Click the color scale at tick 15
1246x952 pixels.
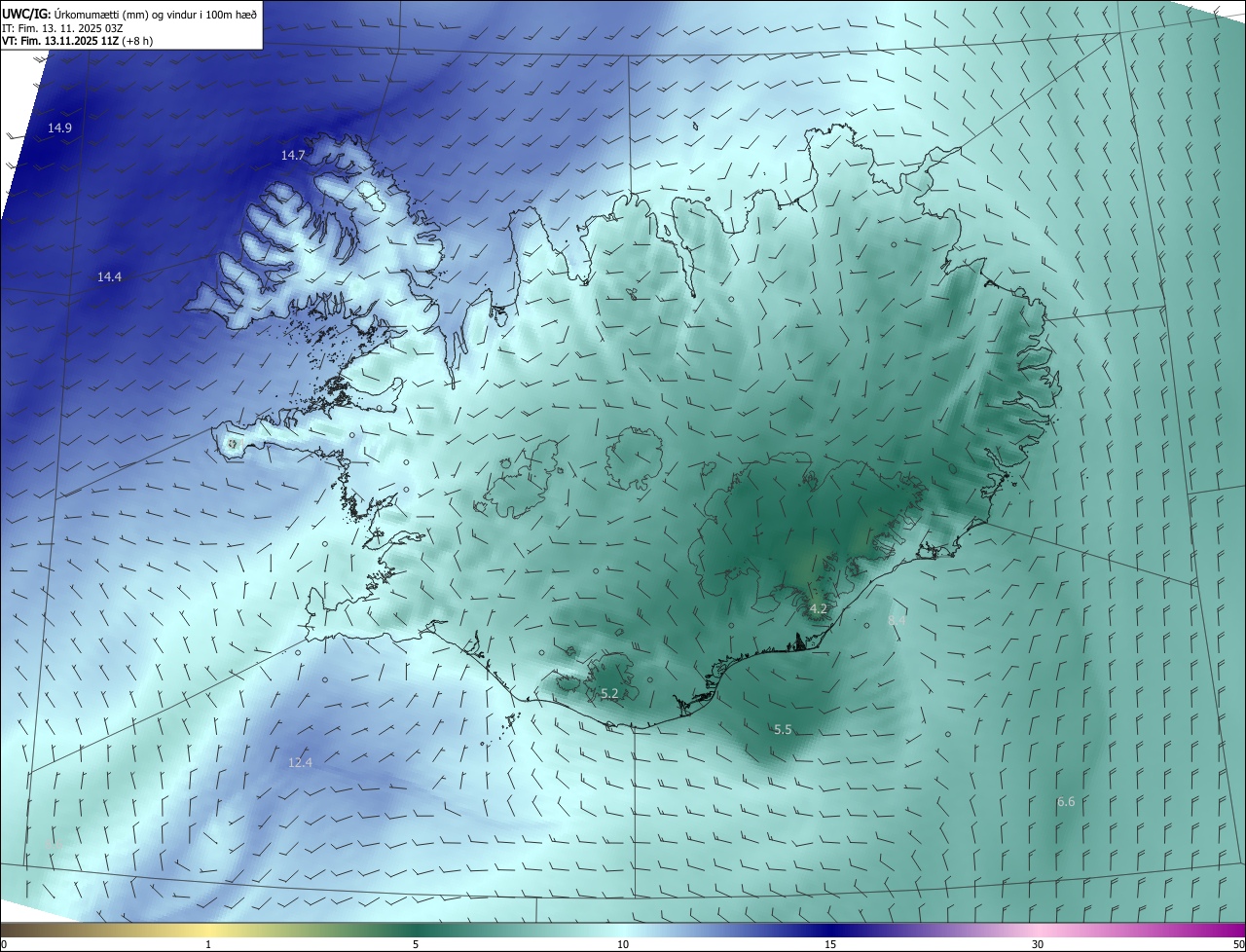tap(830, 944)
